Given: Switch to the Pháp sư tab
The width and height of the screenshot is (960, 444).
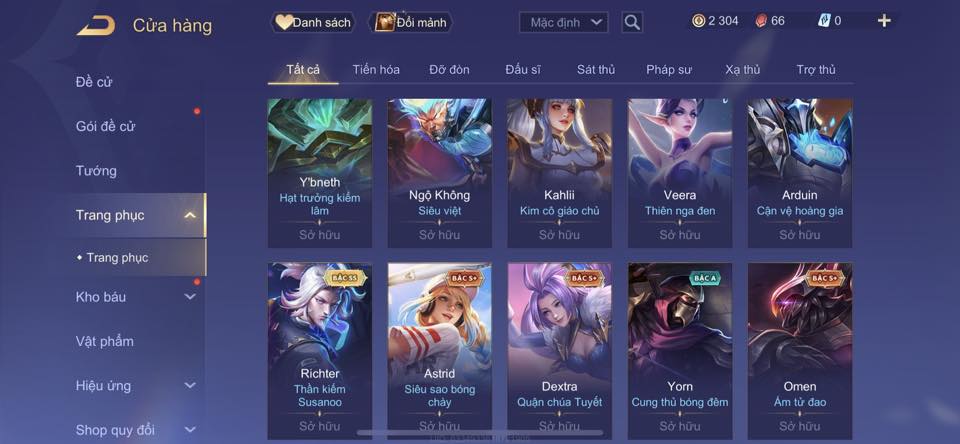Looking at the screenshot, I should pos(669,70).
